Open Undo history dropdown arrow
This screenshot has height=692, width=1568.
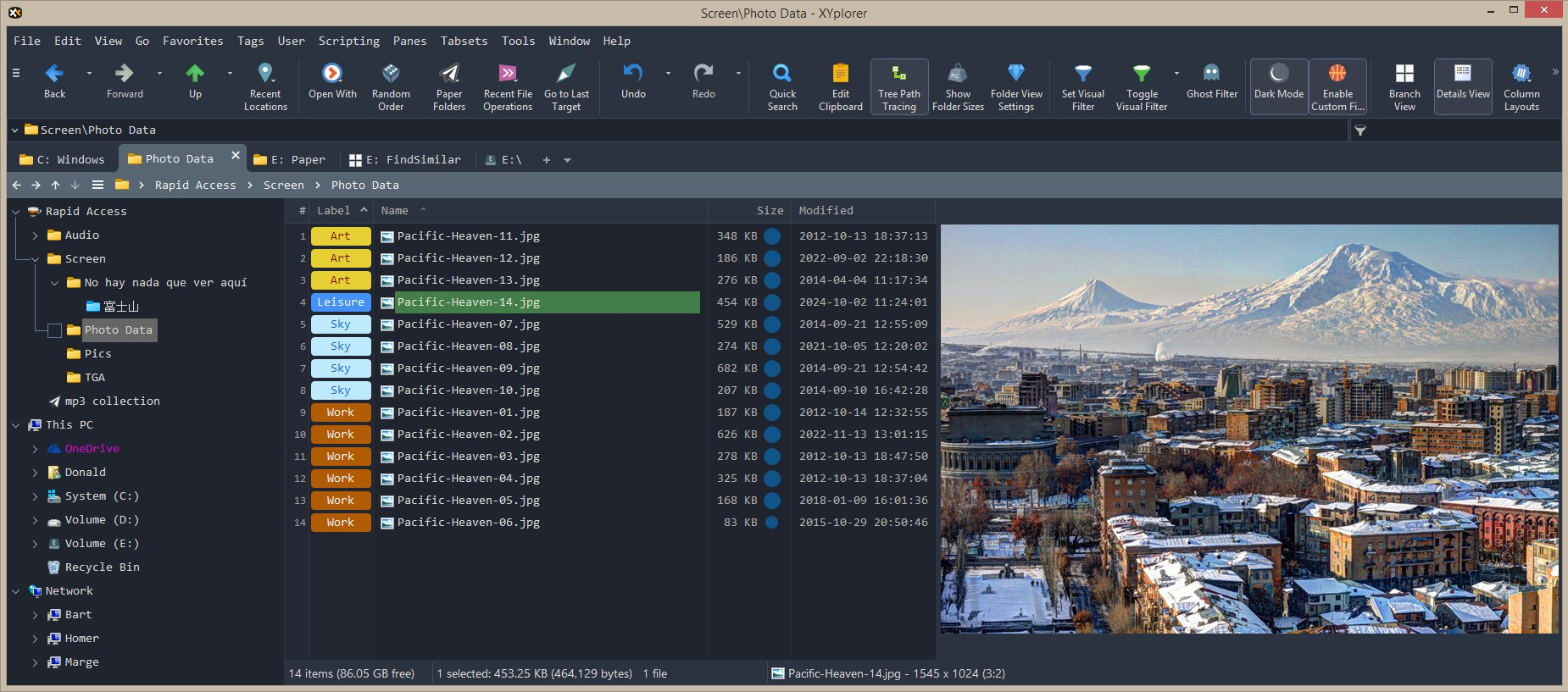pos(668,74)
